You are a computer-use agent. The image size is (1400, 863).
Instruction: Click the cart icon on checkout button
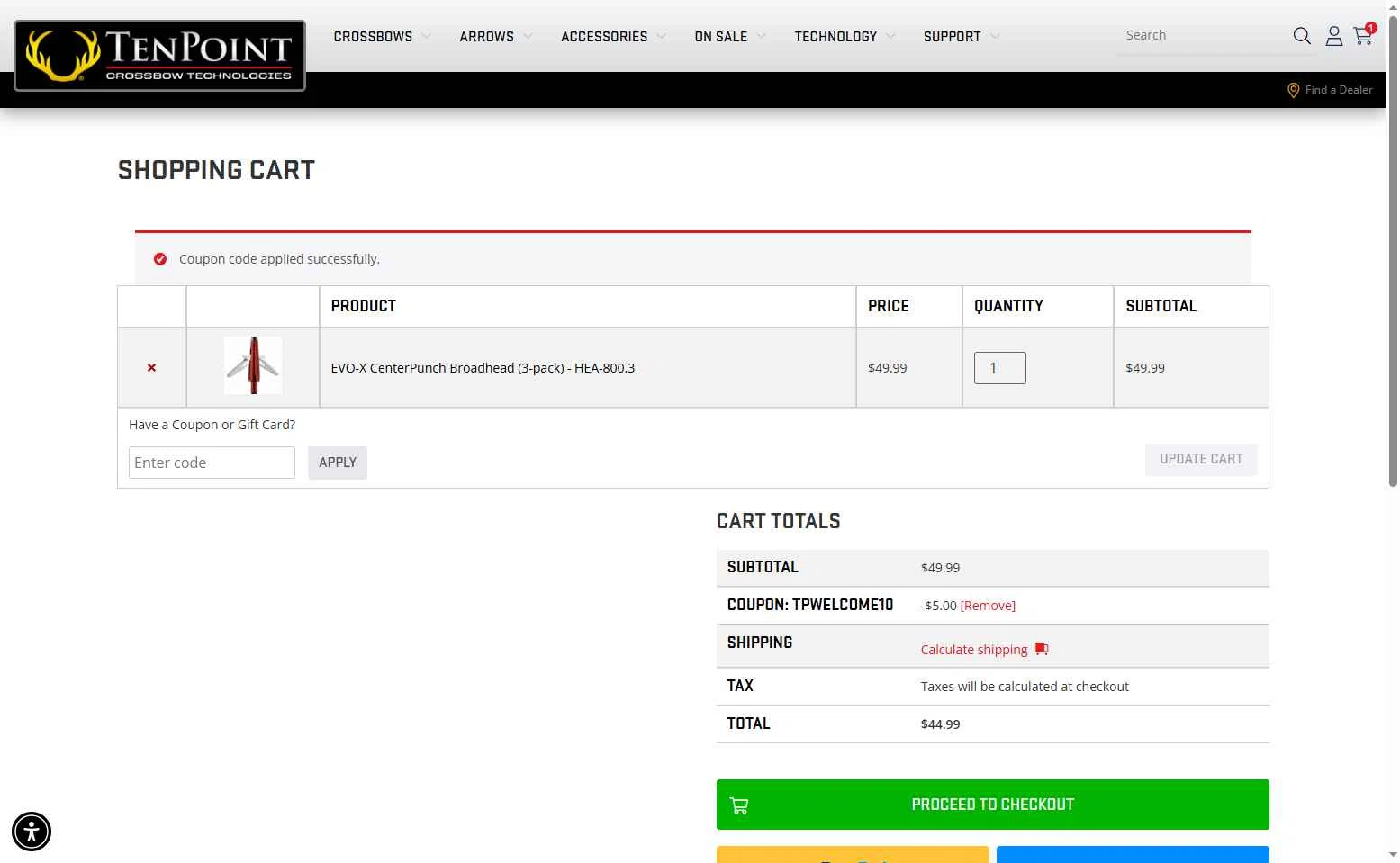click(x=739, y=805)
